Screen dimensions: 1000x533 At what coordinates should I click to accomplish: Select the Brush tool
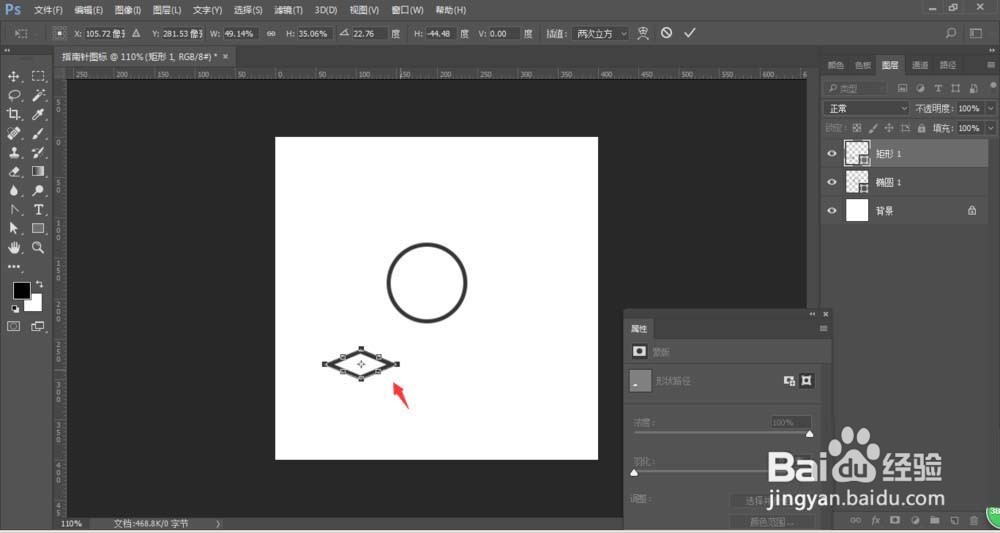click(38, 133)
